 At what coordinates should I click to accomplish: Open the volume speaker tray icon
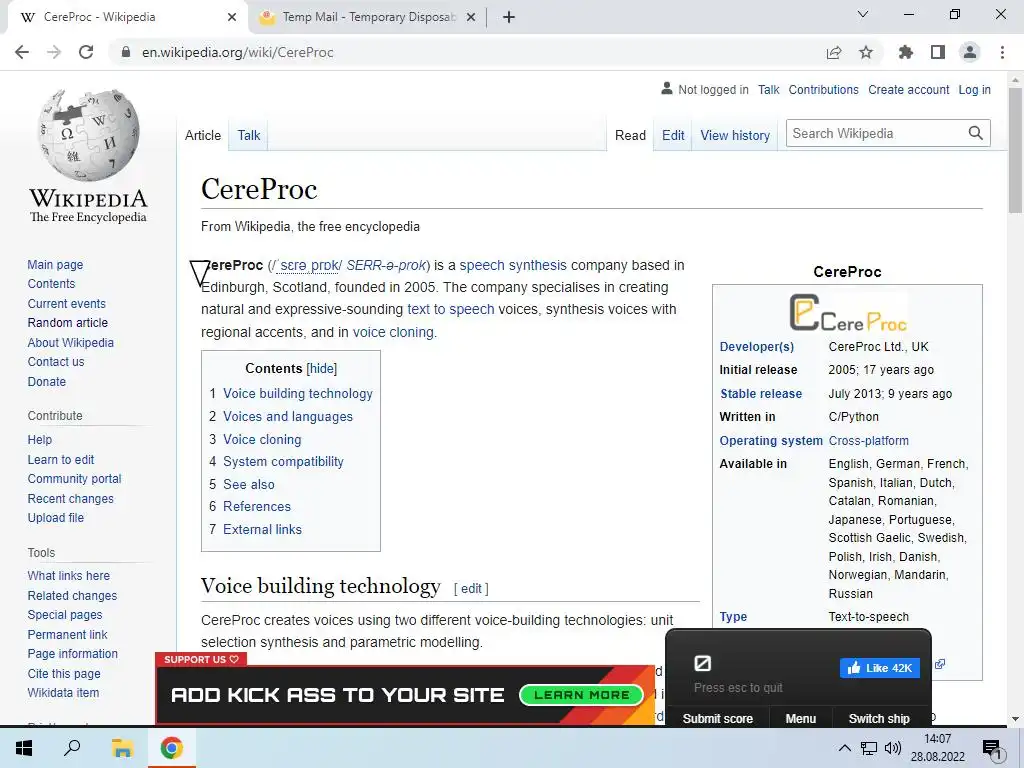(x=892, y=748)
